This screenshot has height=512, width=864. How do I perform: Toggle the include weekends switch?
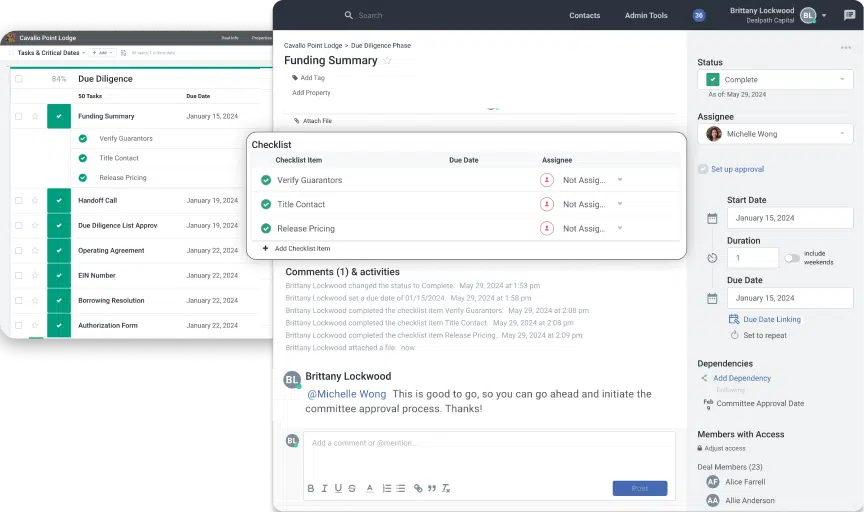click(792, 258)
